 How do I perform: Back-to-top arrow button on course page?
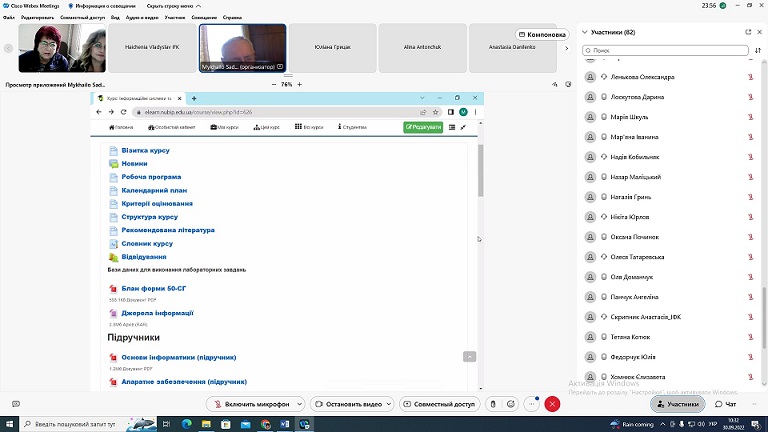[469, 357]
